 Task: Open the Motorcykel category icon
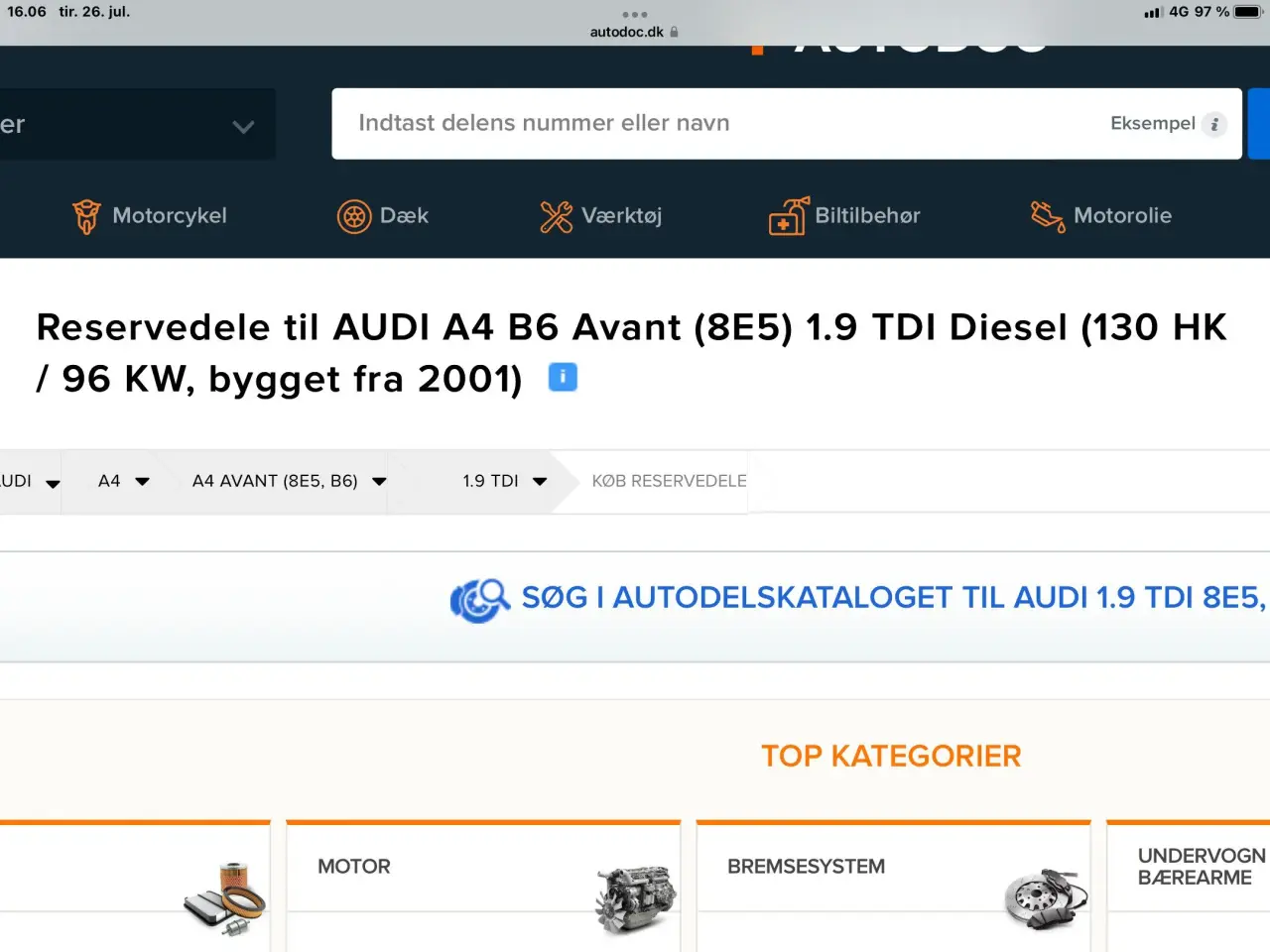(x=86, y=216)
